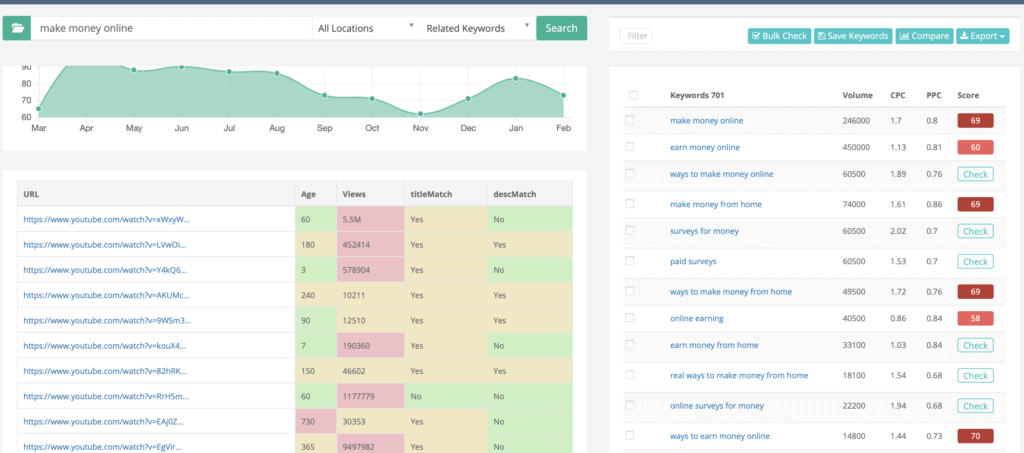Screen dimensions: 1024x453
Task: Open YouTube link ending v=xWxyW...
Action: point(107,220)
